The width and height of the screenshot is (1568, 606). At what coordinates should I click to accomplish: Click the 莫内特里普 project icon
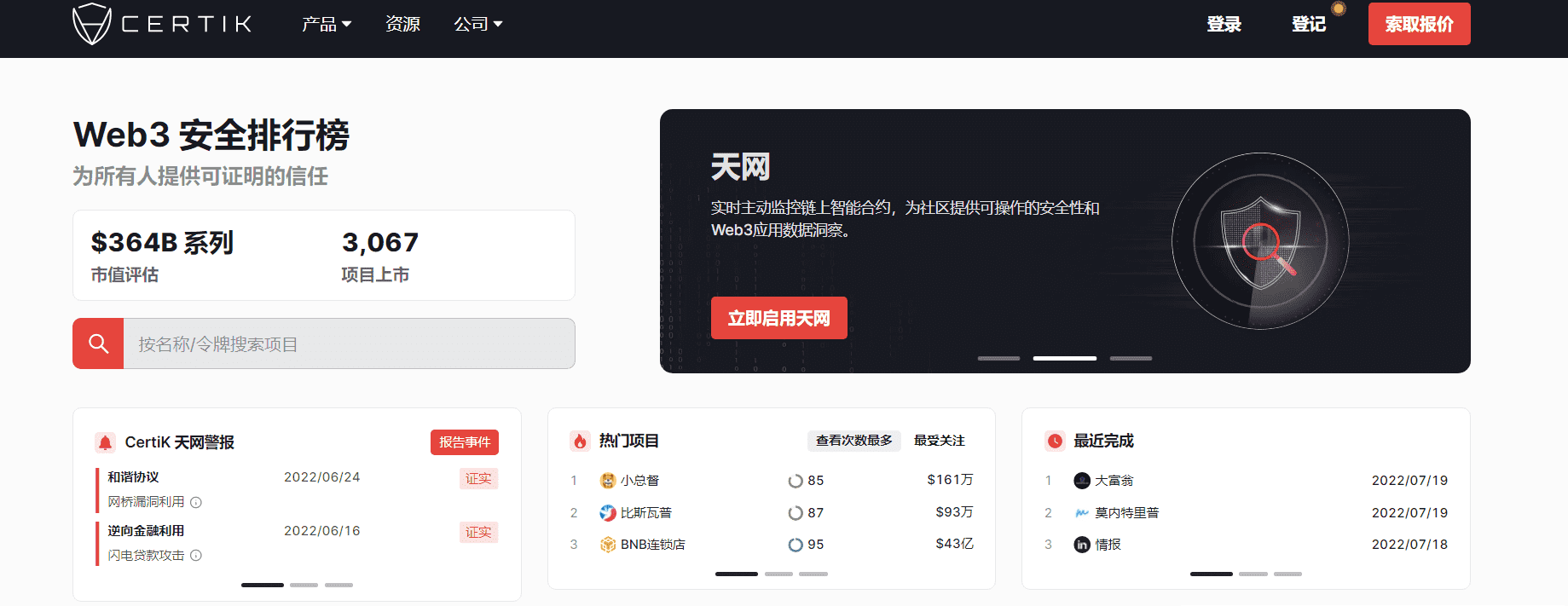tap(1082, 513)
